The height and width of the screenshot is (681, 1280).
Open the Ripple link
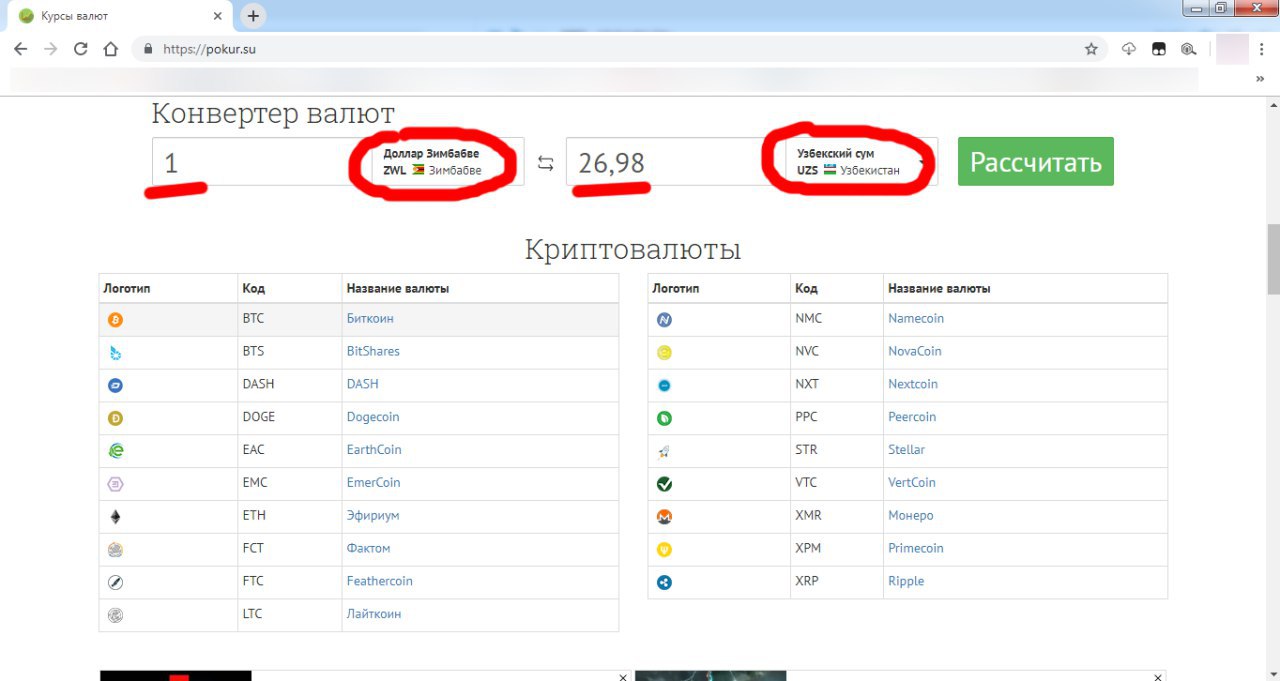906,581
